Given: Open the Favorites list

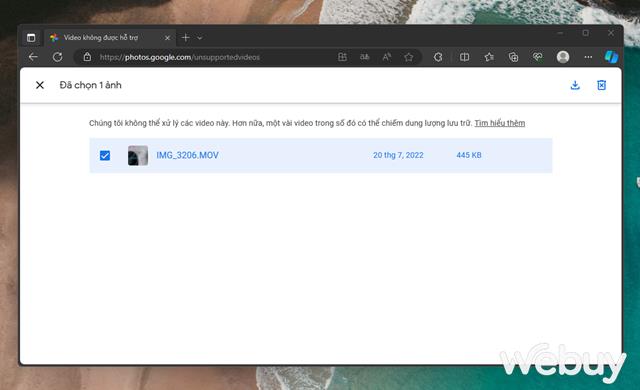Looking at the screenshot, I should 489,57.
